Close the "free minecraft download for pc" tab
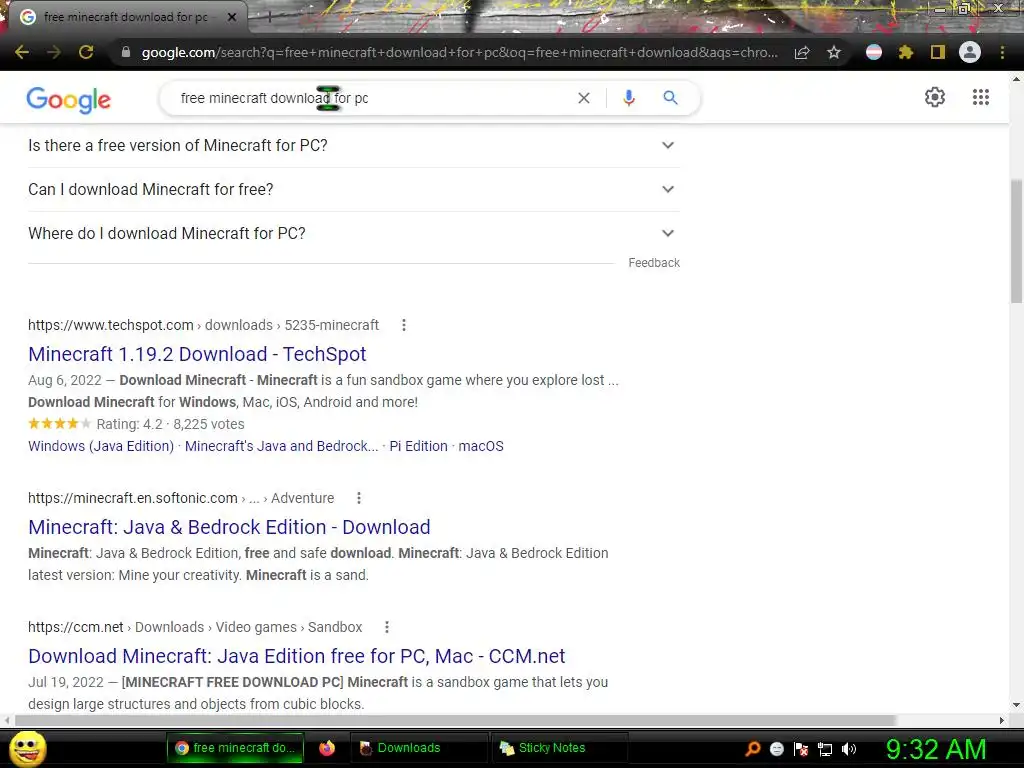Image resolution: width=1024 pixels, height=768 pixels. [x=232, y=18]
